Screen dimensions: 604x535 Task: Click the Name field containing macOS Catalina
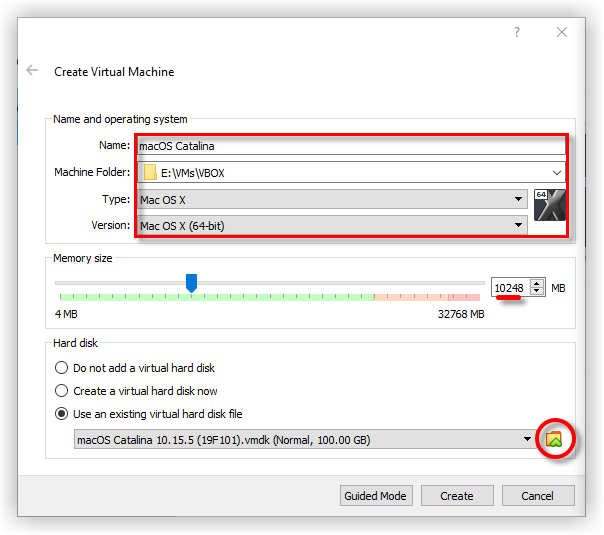point(350,146)
